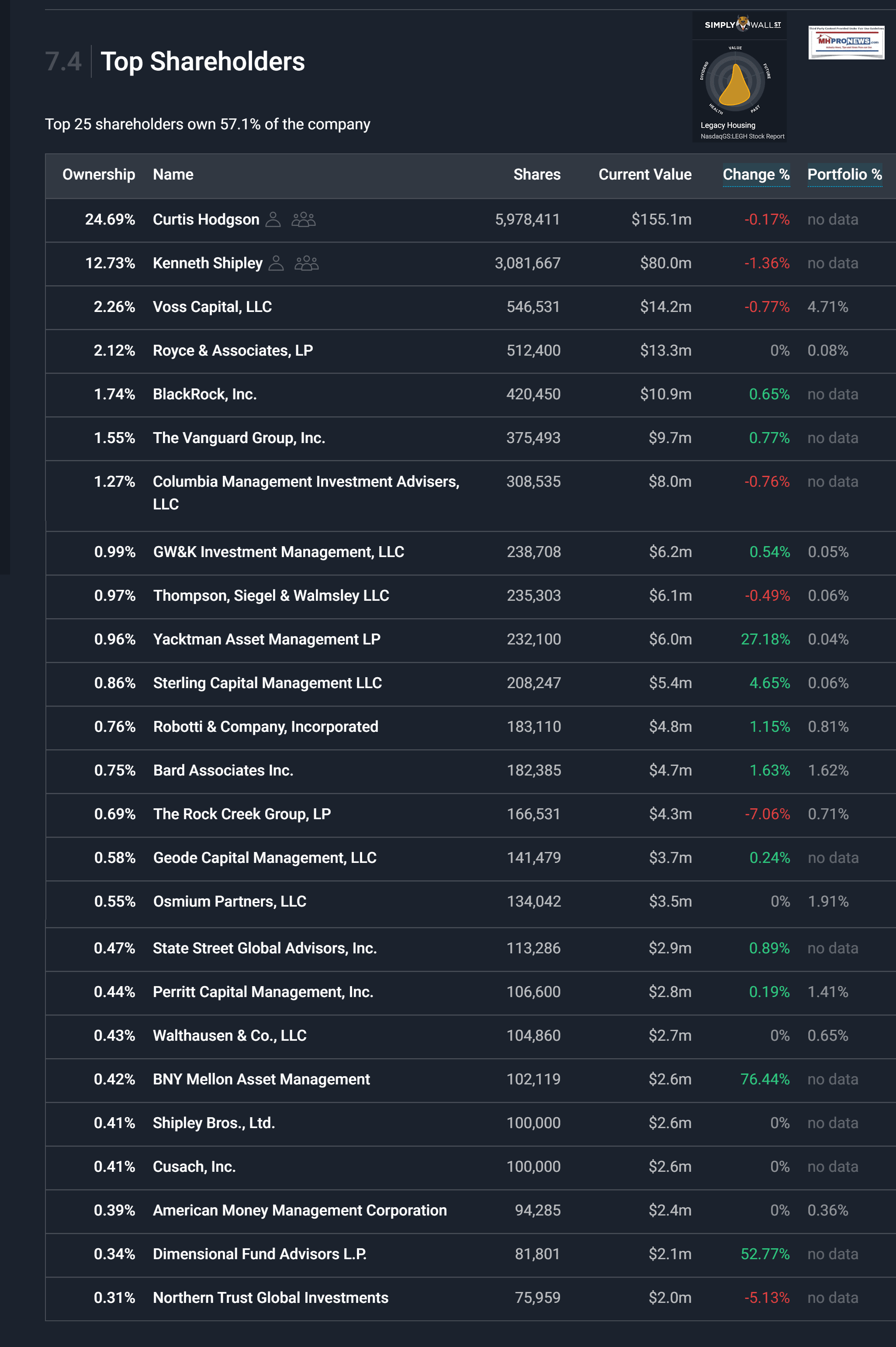Click the $80.0m current value cell

click(666, 263)
